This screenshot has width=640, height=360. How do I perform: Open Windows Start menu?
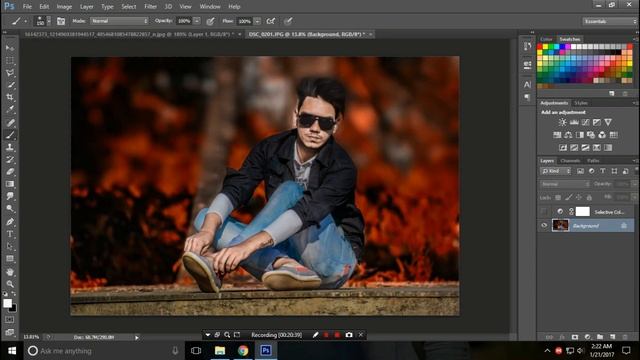[x=12, y=351]
